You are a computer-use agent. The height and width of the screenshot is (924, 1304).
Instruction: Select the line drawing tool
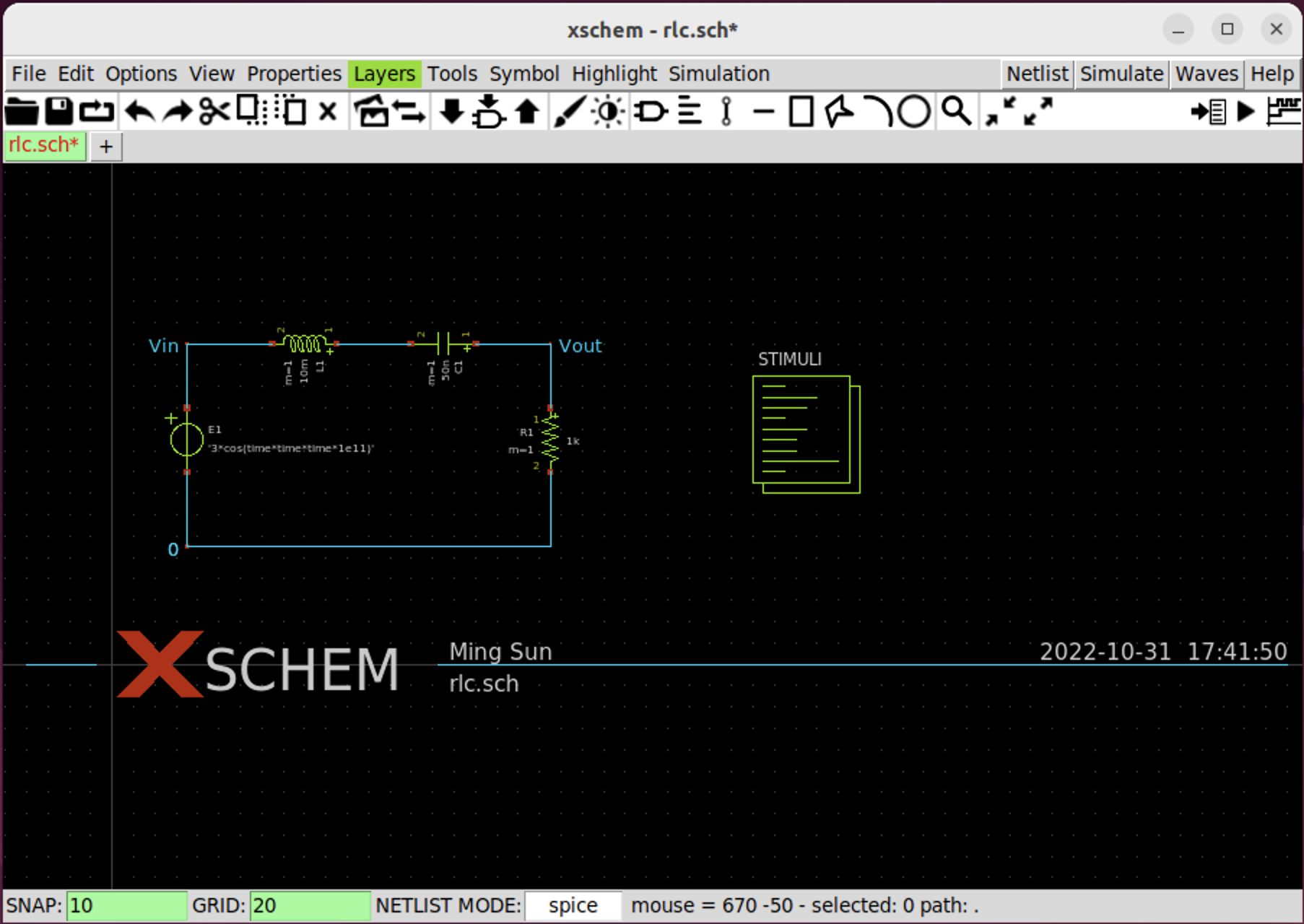pos(764,112)
